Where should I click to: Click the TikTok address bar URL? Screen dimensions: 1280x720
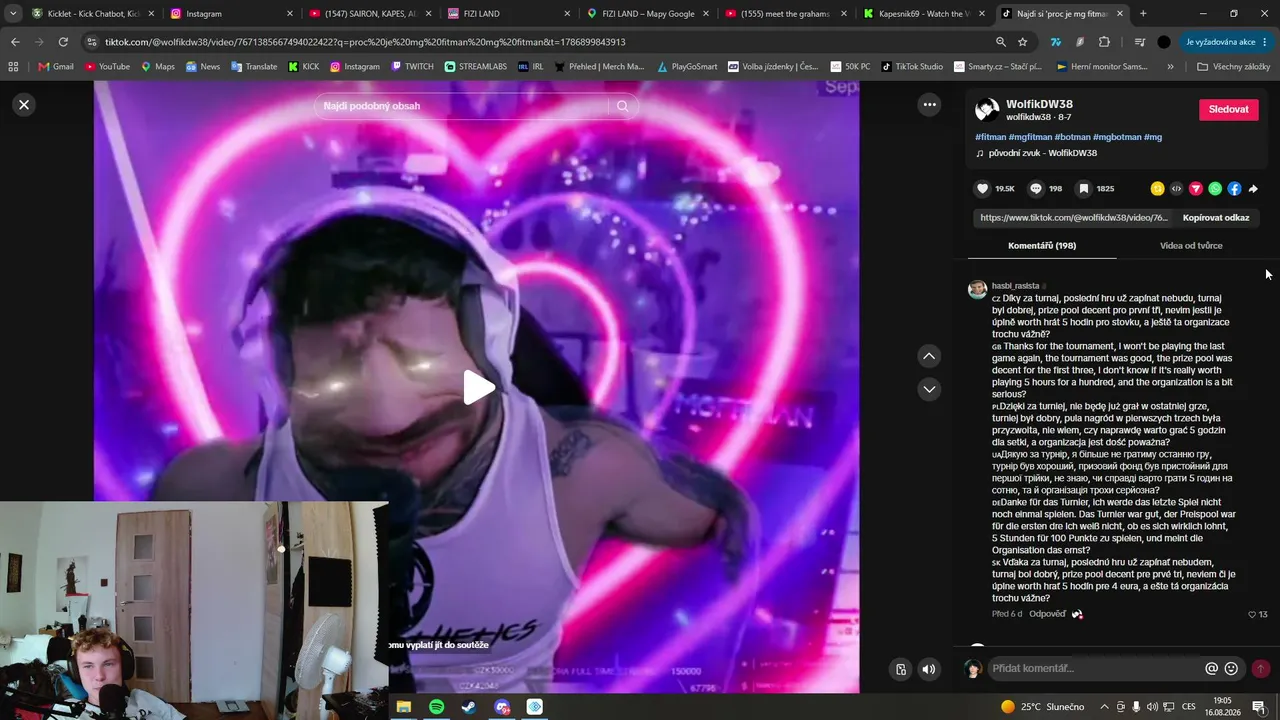(365, 42)
